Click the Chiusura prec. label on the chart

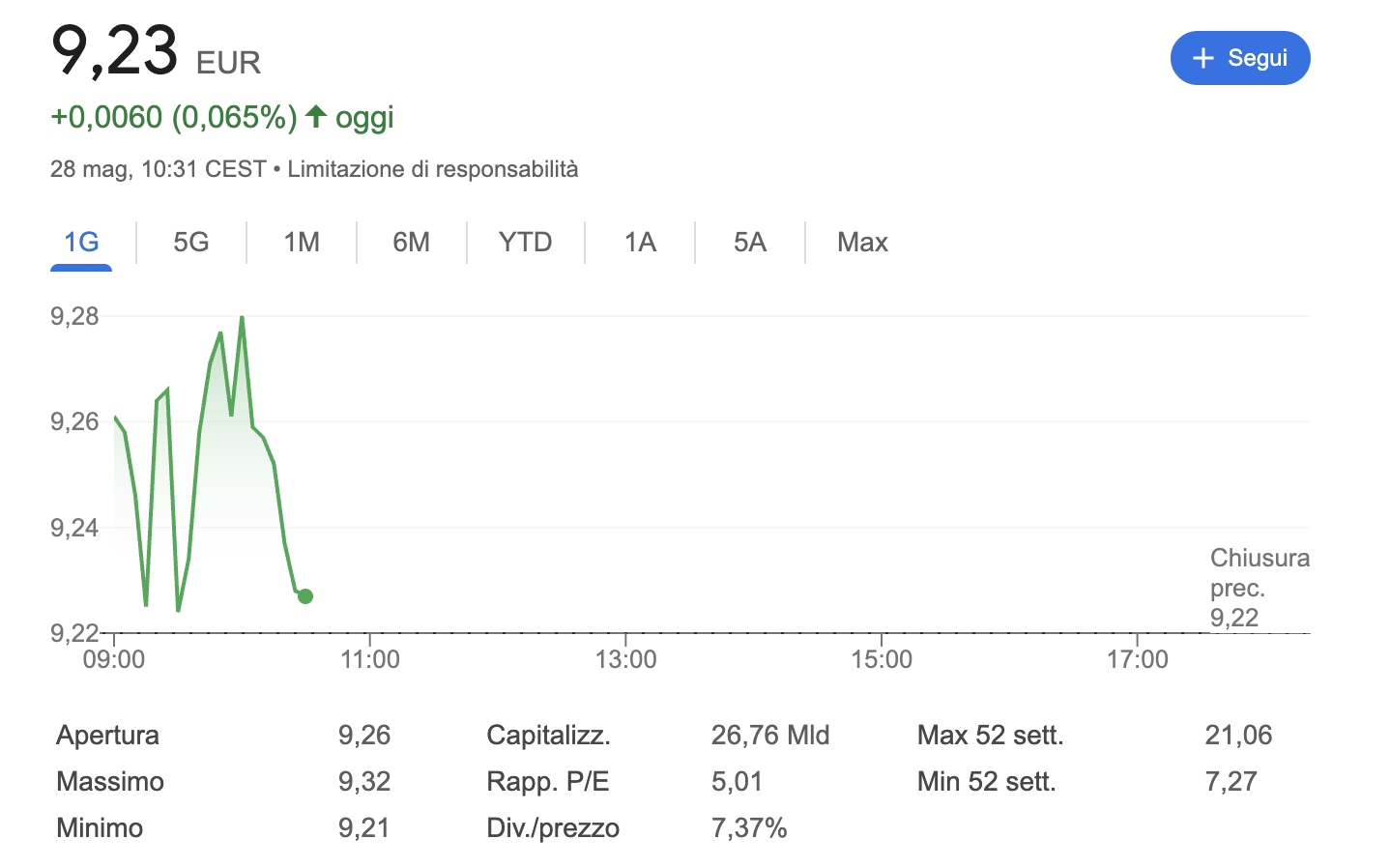(x=1259, y=573)
